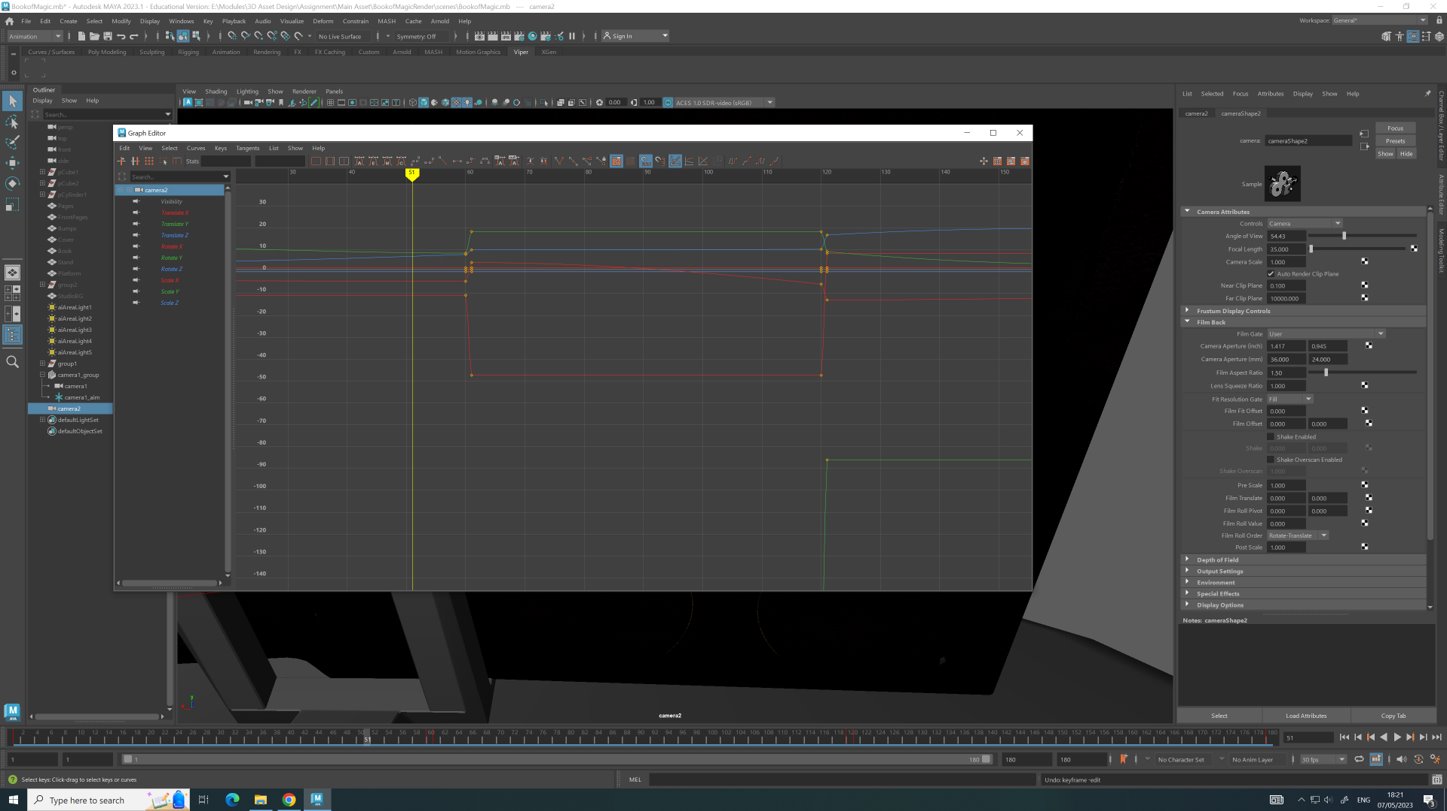Open the Film Gate dropdown
The width and height of the screenshot is (1447, 811).
click(1325, 334)
